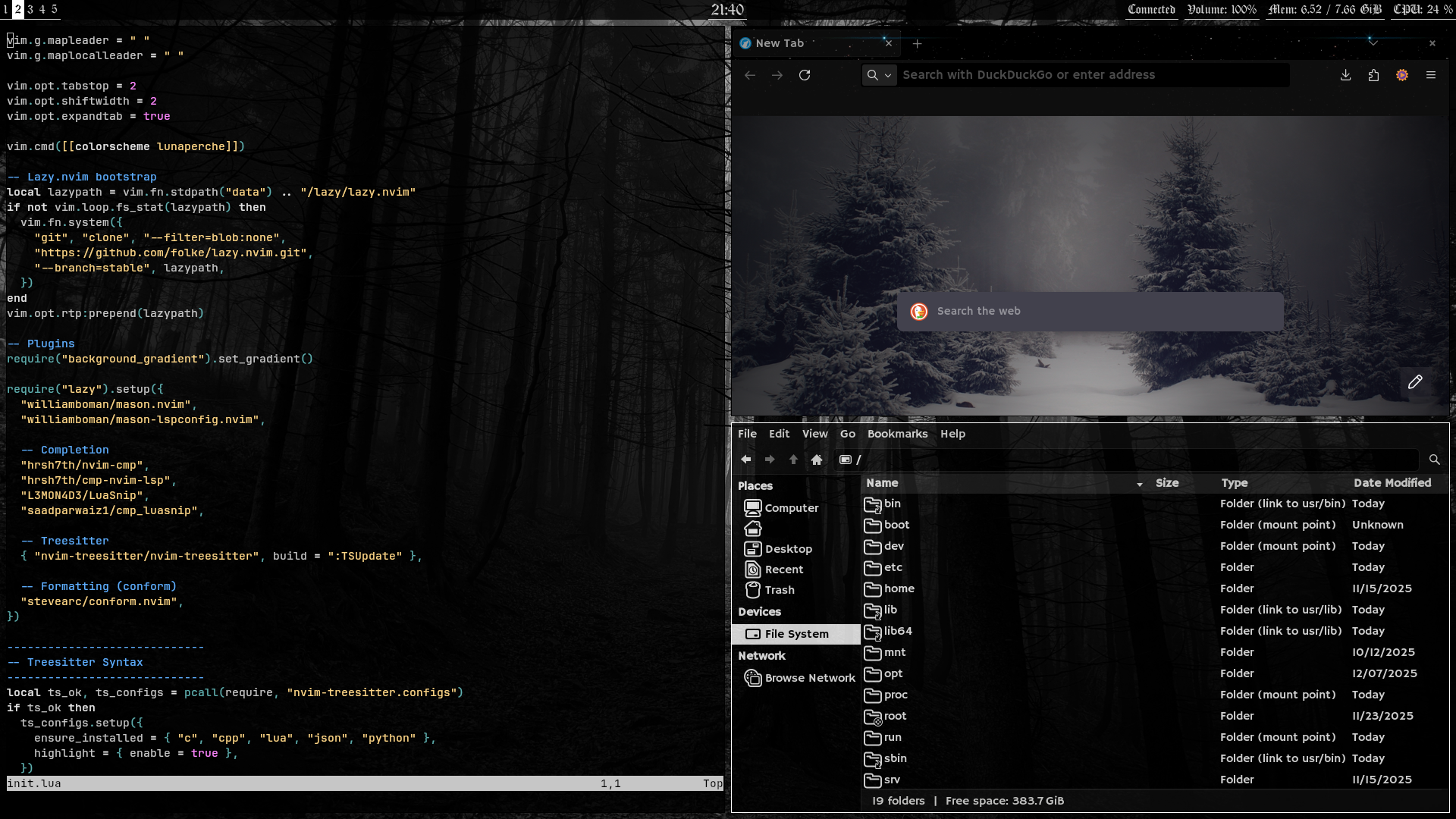Expand the search engine selector dropdown
This screenshot has width=1456, height=819.
[x=879, y=75]
